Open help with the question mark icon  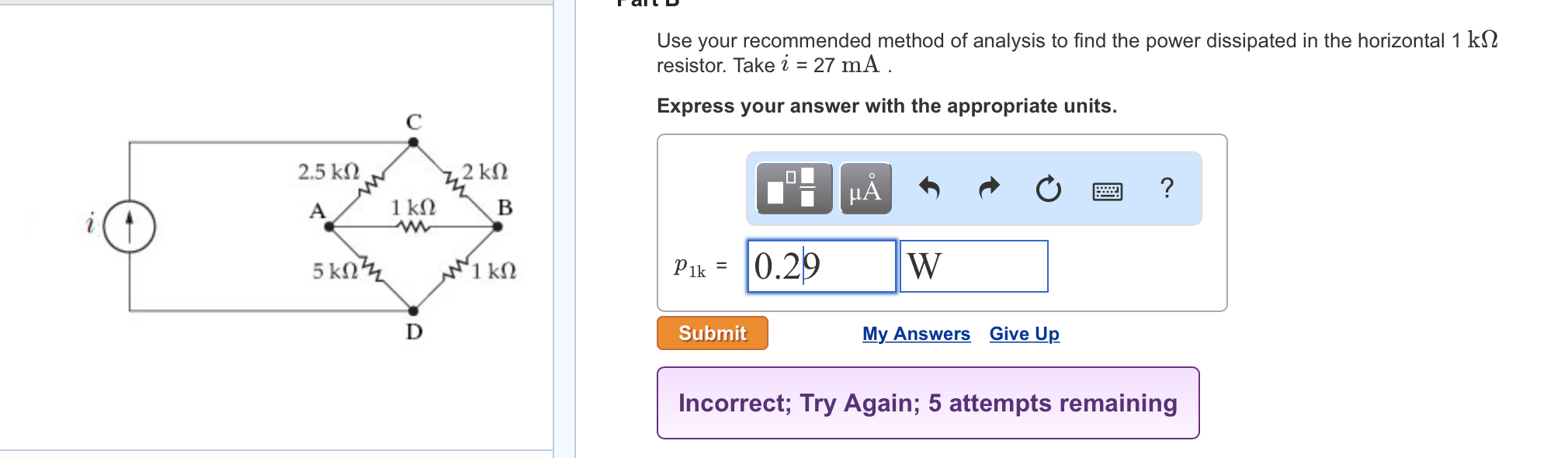(x=1166, y=188)
